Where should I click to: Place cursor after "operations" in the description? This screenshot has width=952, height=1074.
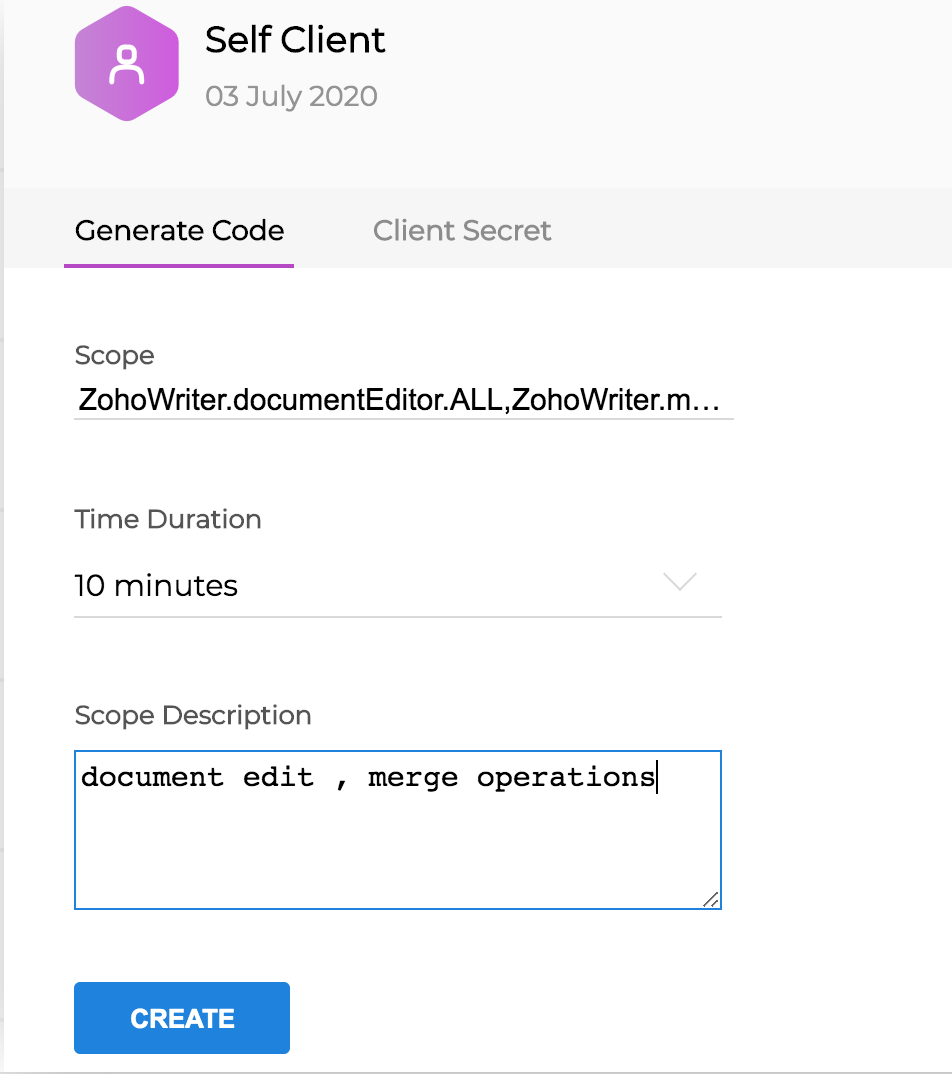coord(656,777)
